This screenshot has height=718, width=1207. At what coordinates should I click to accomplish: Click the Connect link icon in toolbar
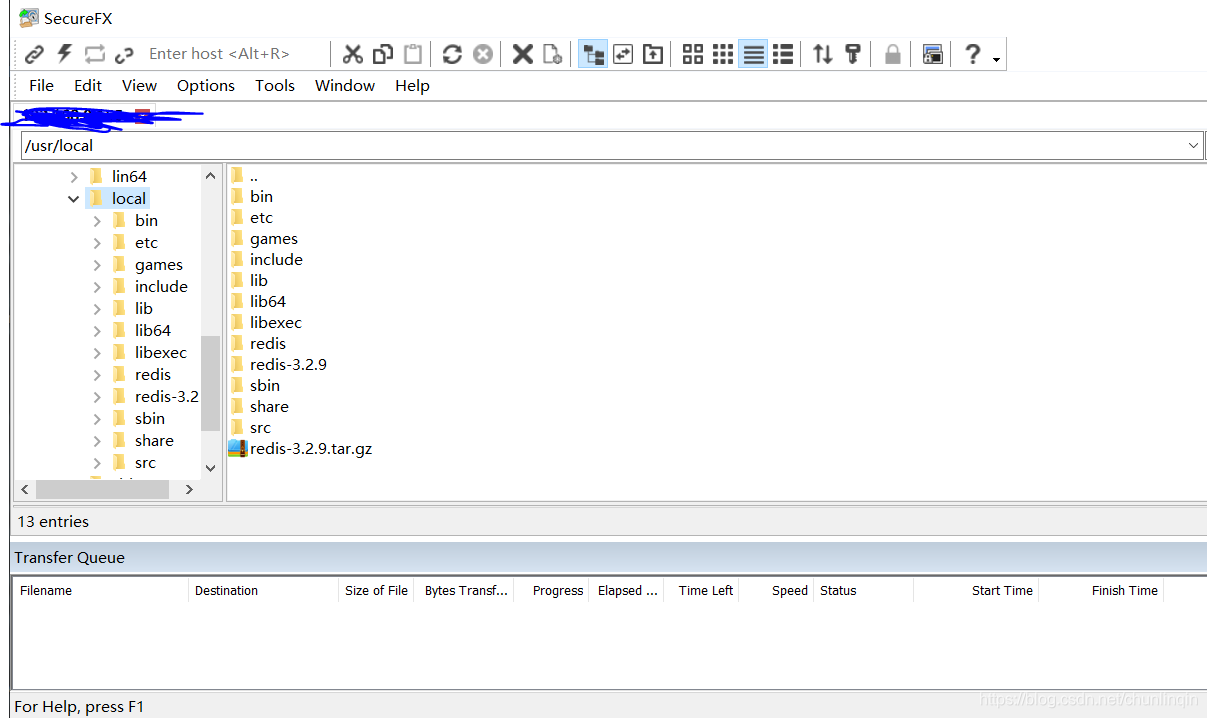coord(34,54)
